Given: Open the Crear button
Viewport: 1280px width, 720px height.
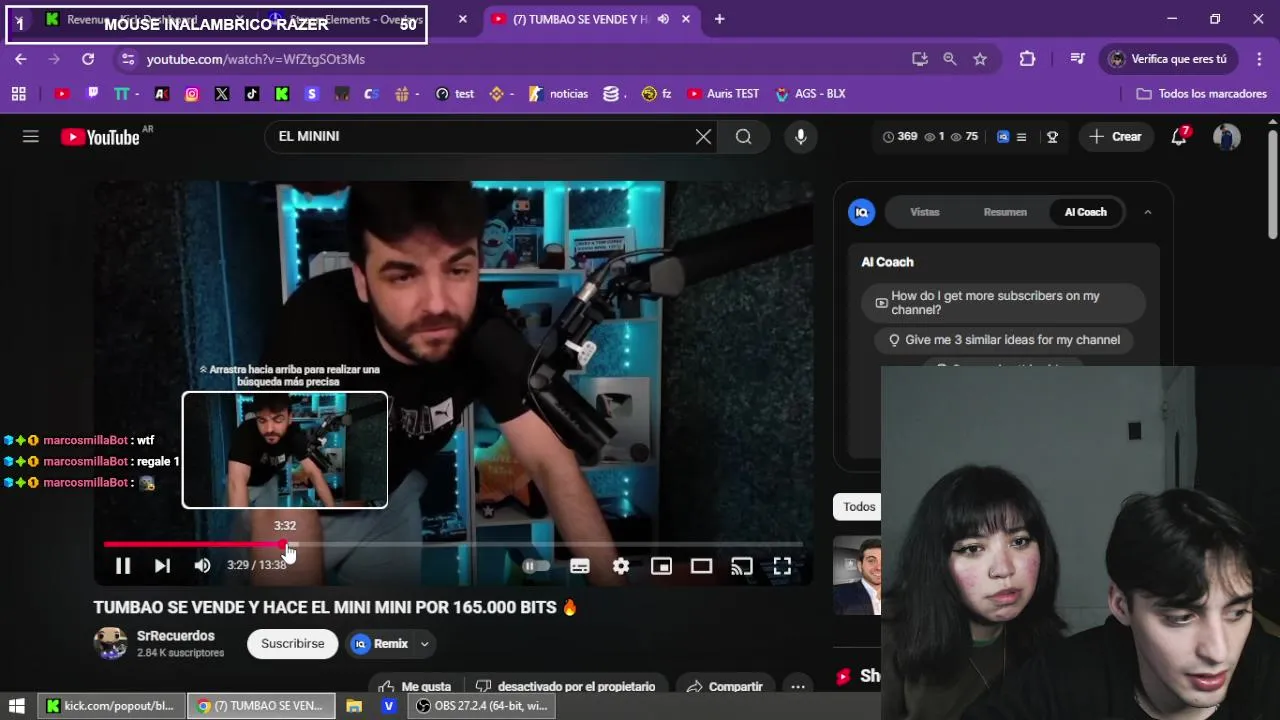Looking at the screenshot, I should click(x=1115, y=137).
